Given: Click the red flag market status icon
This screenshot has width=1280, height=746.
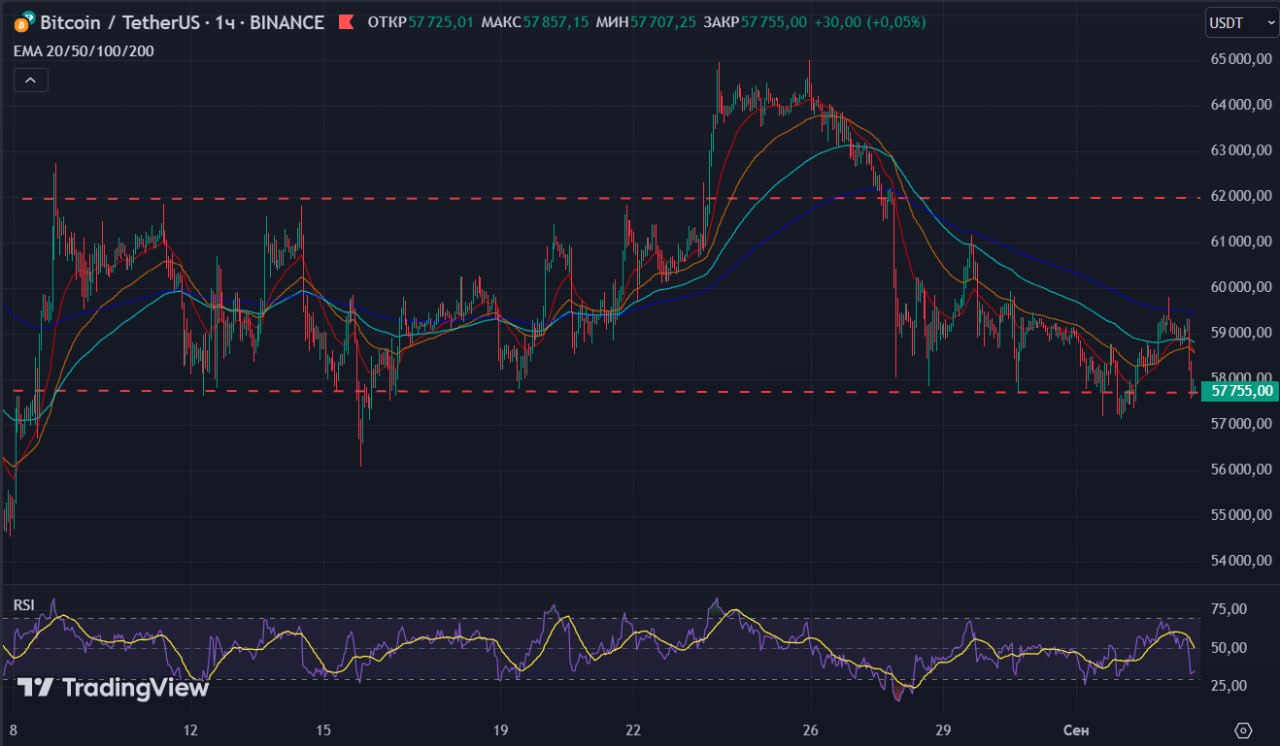Looking at the screenshot, I should coord(345,22).
